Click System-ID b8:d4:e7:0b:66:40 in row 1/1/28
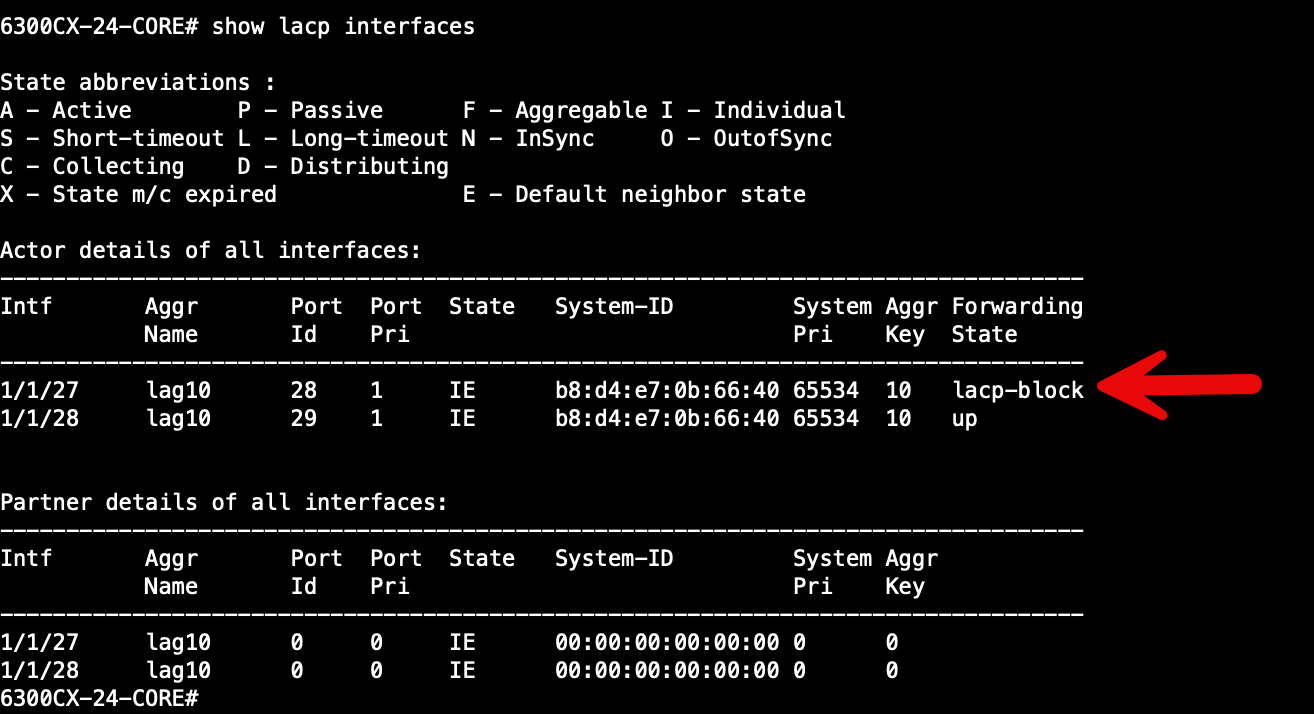Screen dimensions: 1314x714 (x=667, y=418)
